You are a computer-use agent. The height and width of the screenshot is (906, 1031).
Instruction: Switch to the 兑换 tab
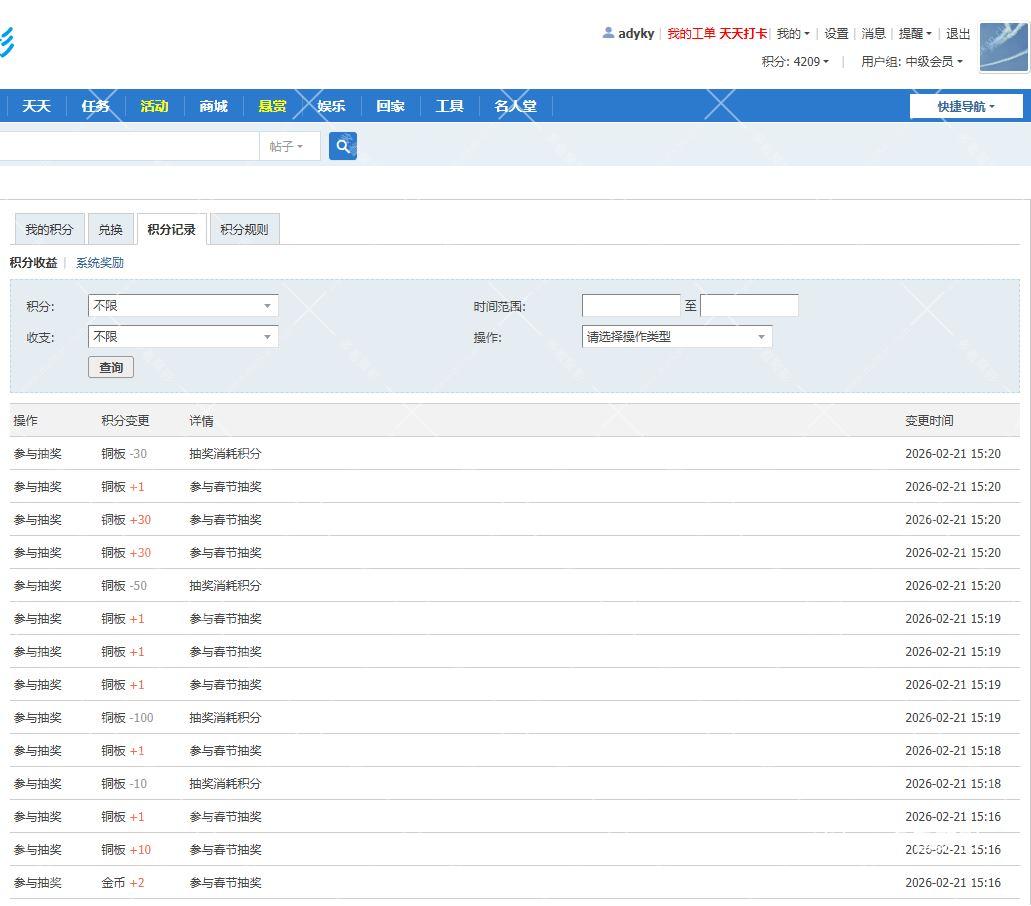click(110, 230)
